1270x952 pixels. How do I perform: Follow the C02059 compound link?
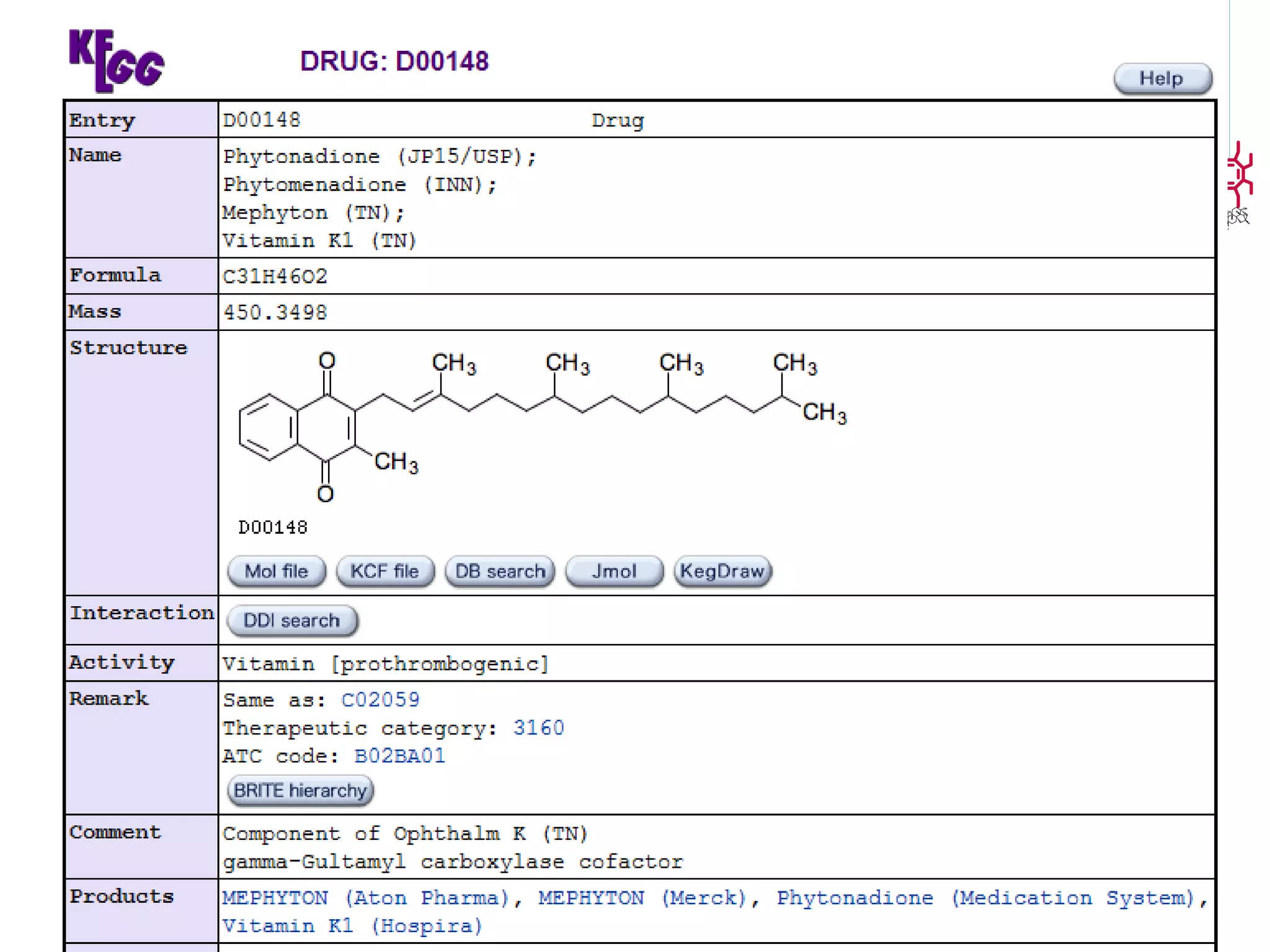(380, 700)
